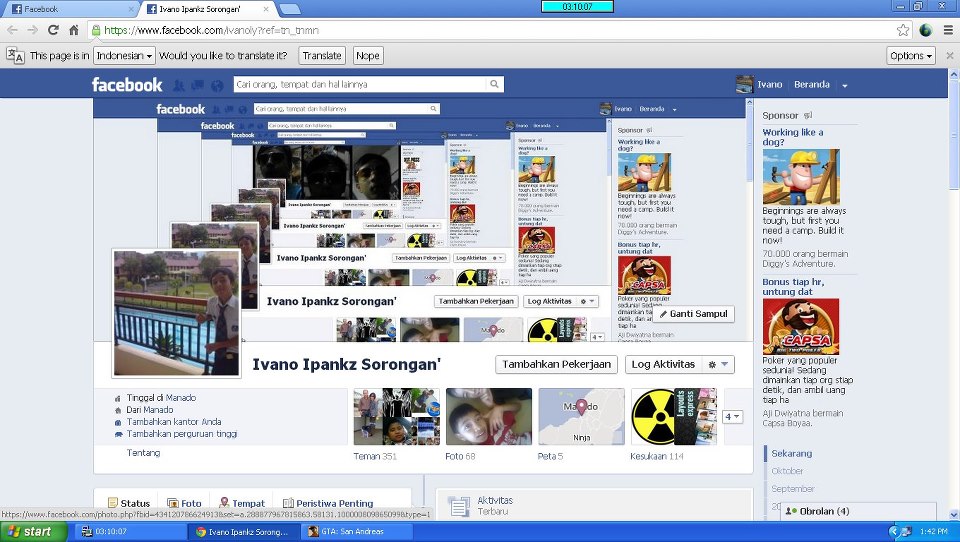The height and width of the screenshot is (542, 960).
Task: Open Tentang about link
Action: click(x=143, y=453)
